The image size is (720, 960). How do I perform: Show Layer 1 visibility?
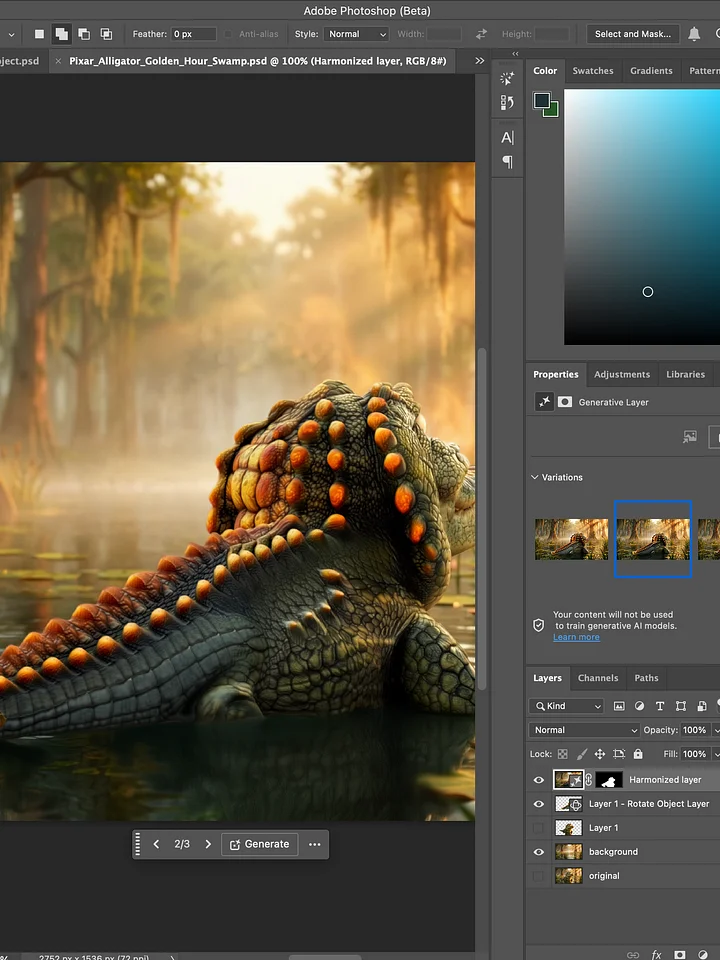click(539, 828)
